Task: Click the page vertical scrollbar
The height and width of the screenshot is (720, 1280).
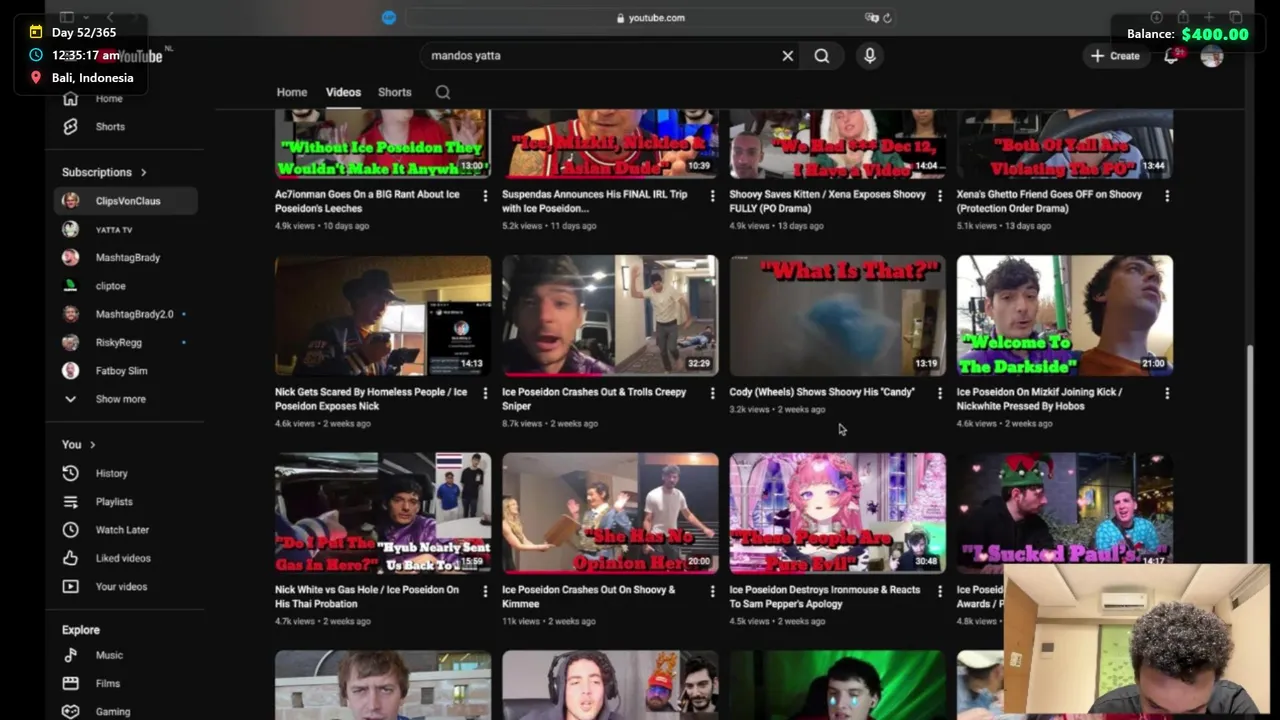Action: pyautogui.click(x=1251, y=455)
